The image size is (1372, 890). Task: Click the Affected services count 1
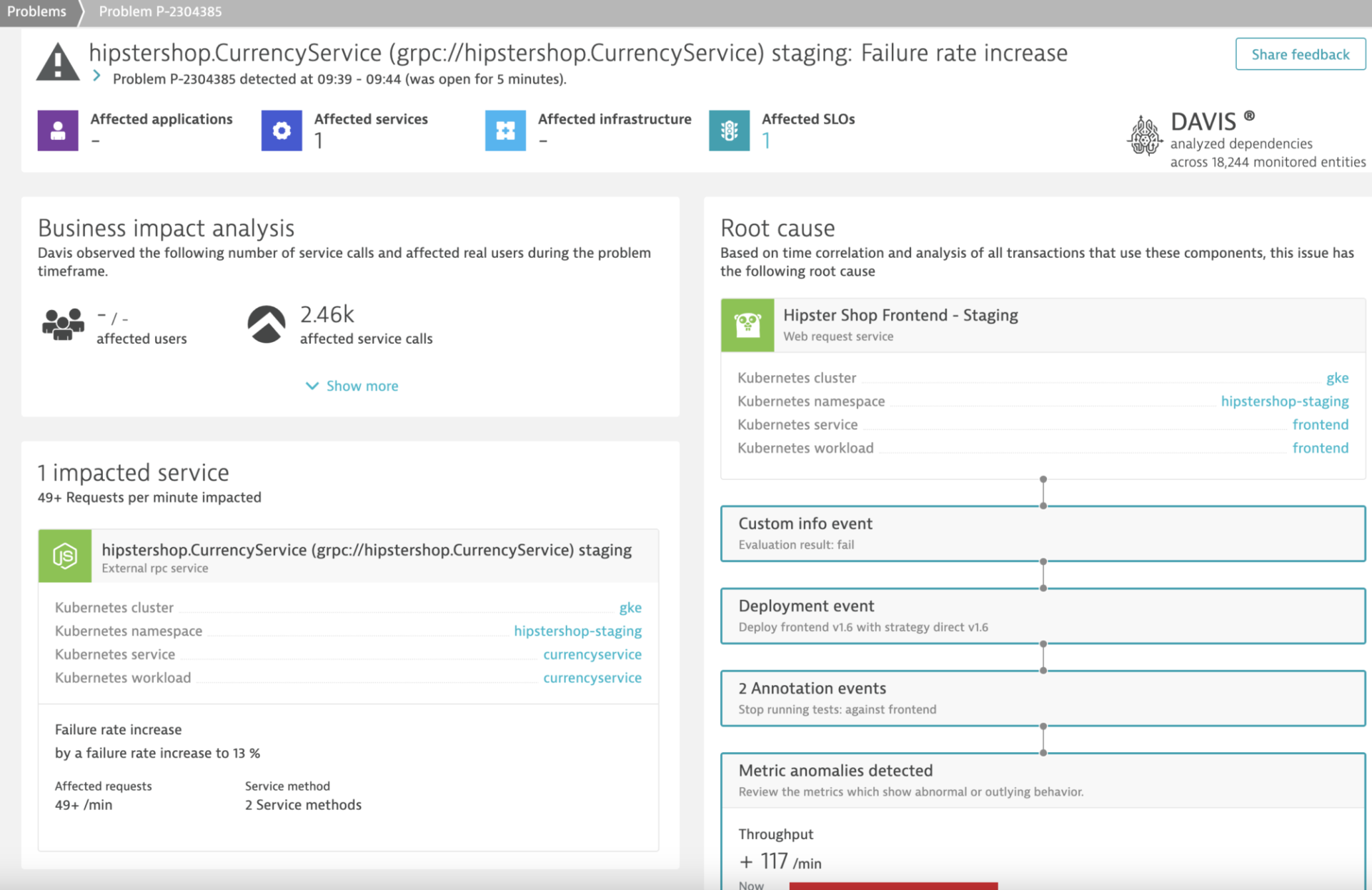click(319, 141)
